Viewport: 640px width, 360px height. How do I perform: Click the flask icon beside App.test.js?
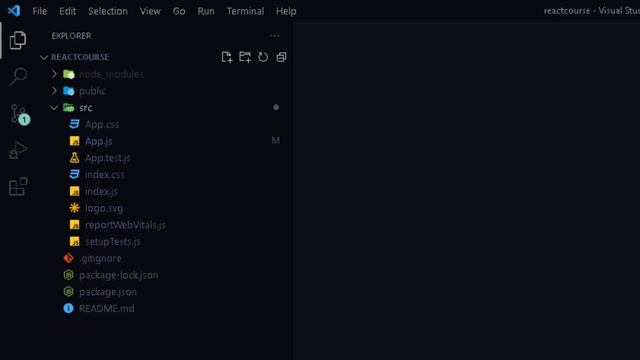[74, 158]
